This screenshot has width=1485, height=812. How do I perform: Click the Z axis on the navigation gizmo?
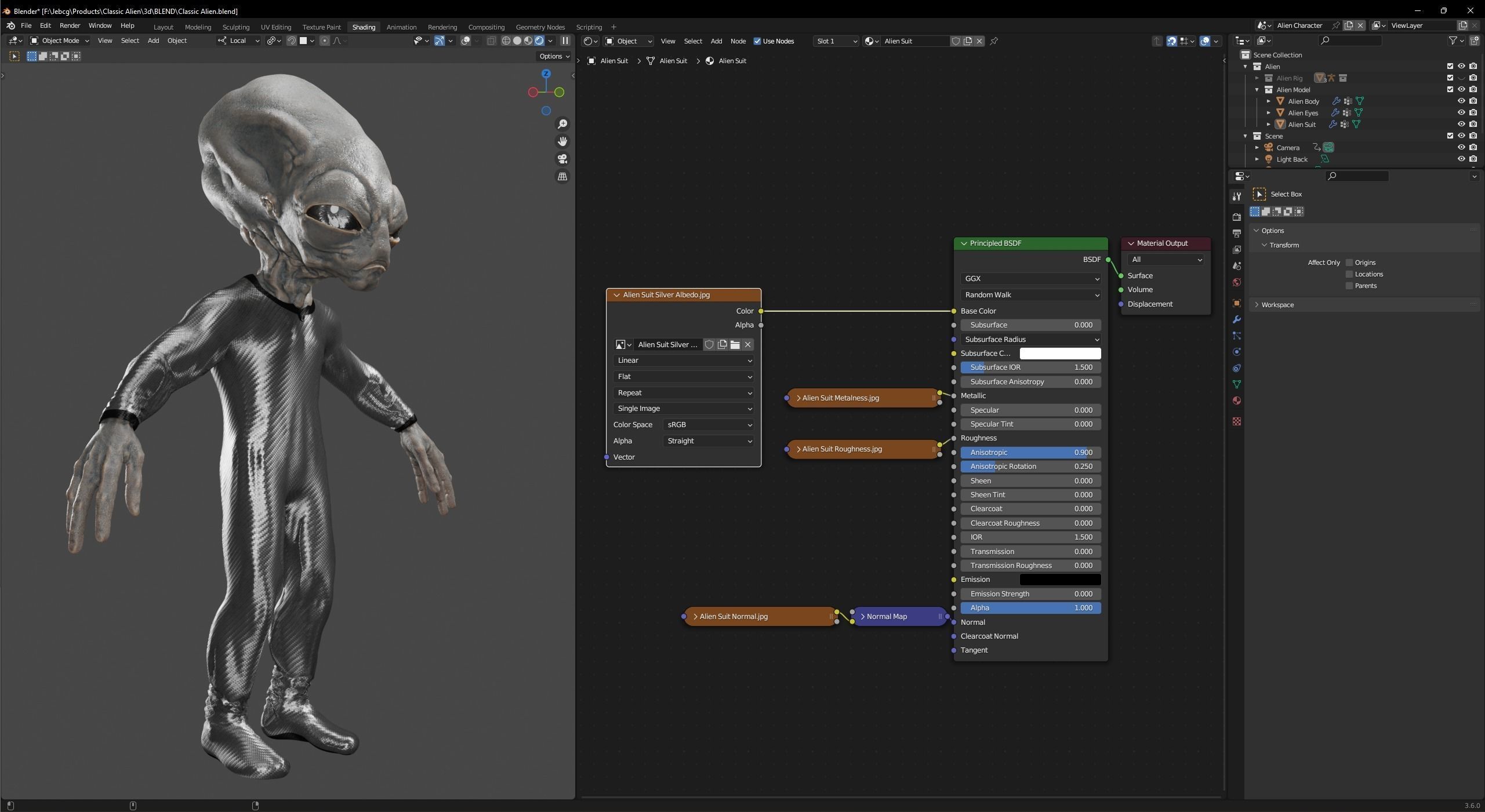click(546, 74)
